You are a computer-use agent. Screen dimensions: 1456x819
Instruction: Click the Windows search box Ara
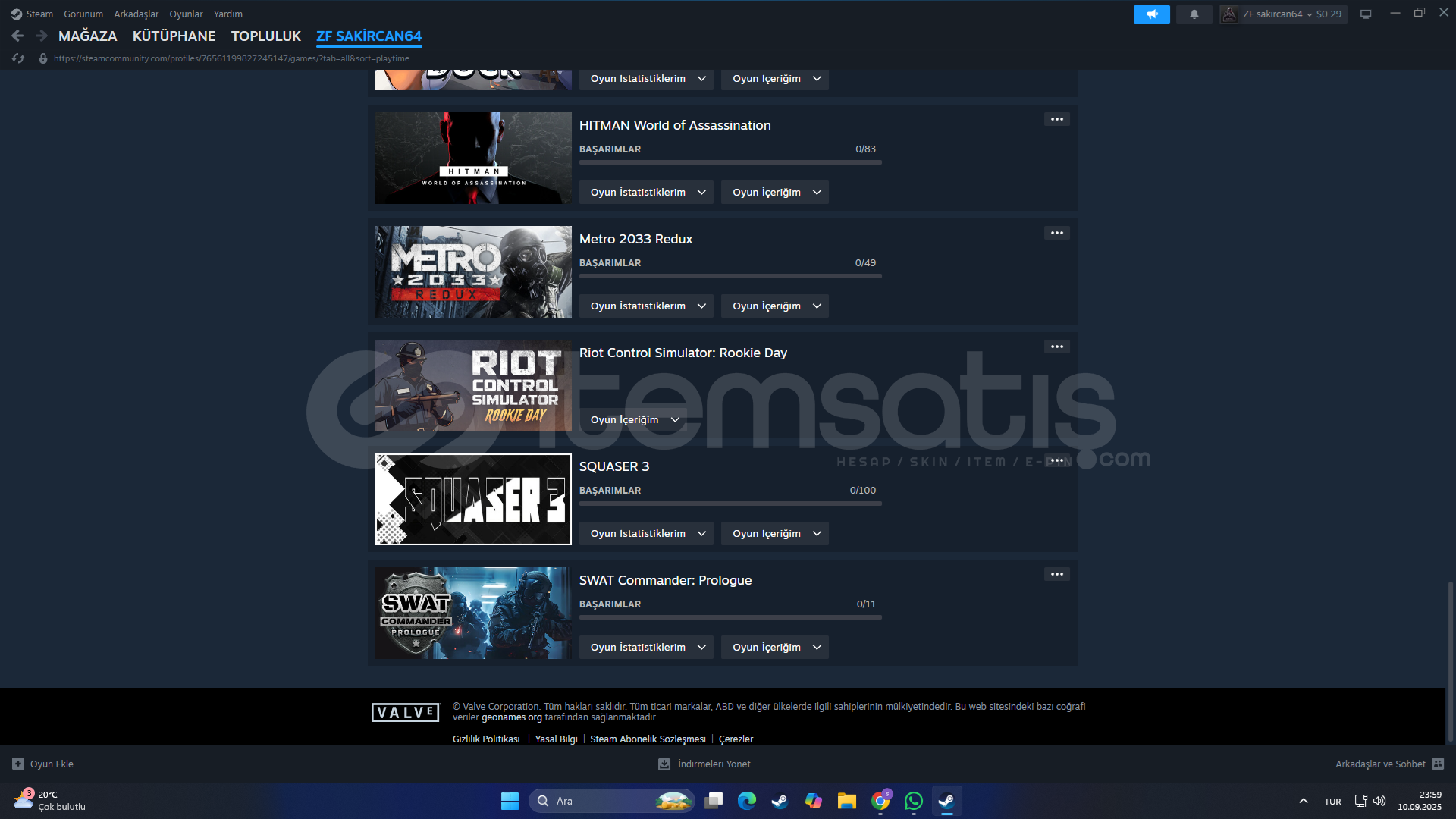point(611,801)
